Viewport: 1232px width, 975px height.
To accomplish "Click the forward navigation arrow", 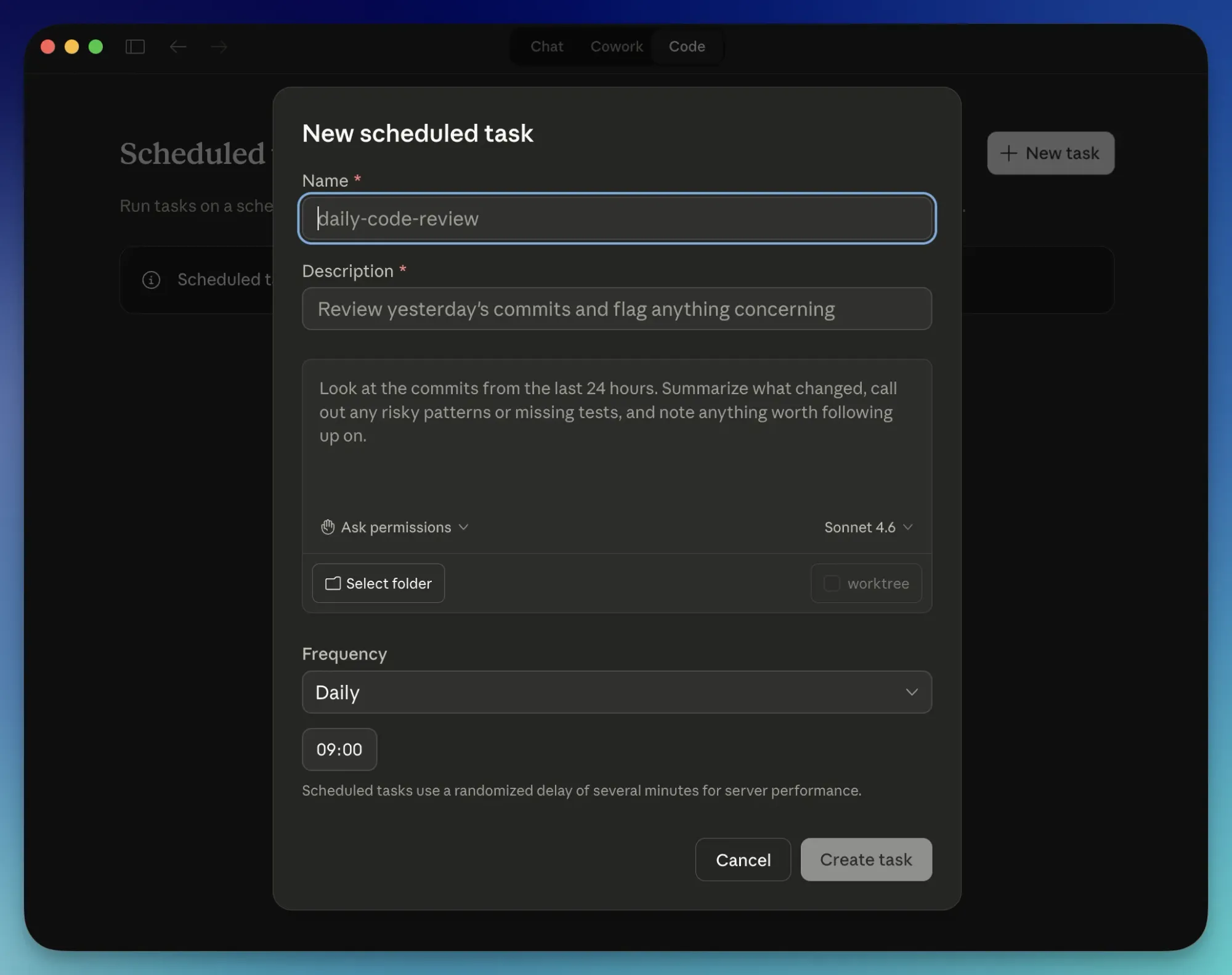I will pyautogui.click(x=219, y=47).
